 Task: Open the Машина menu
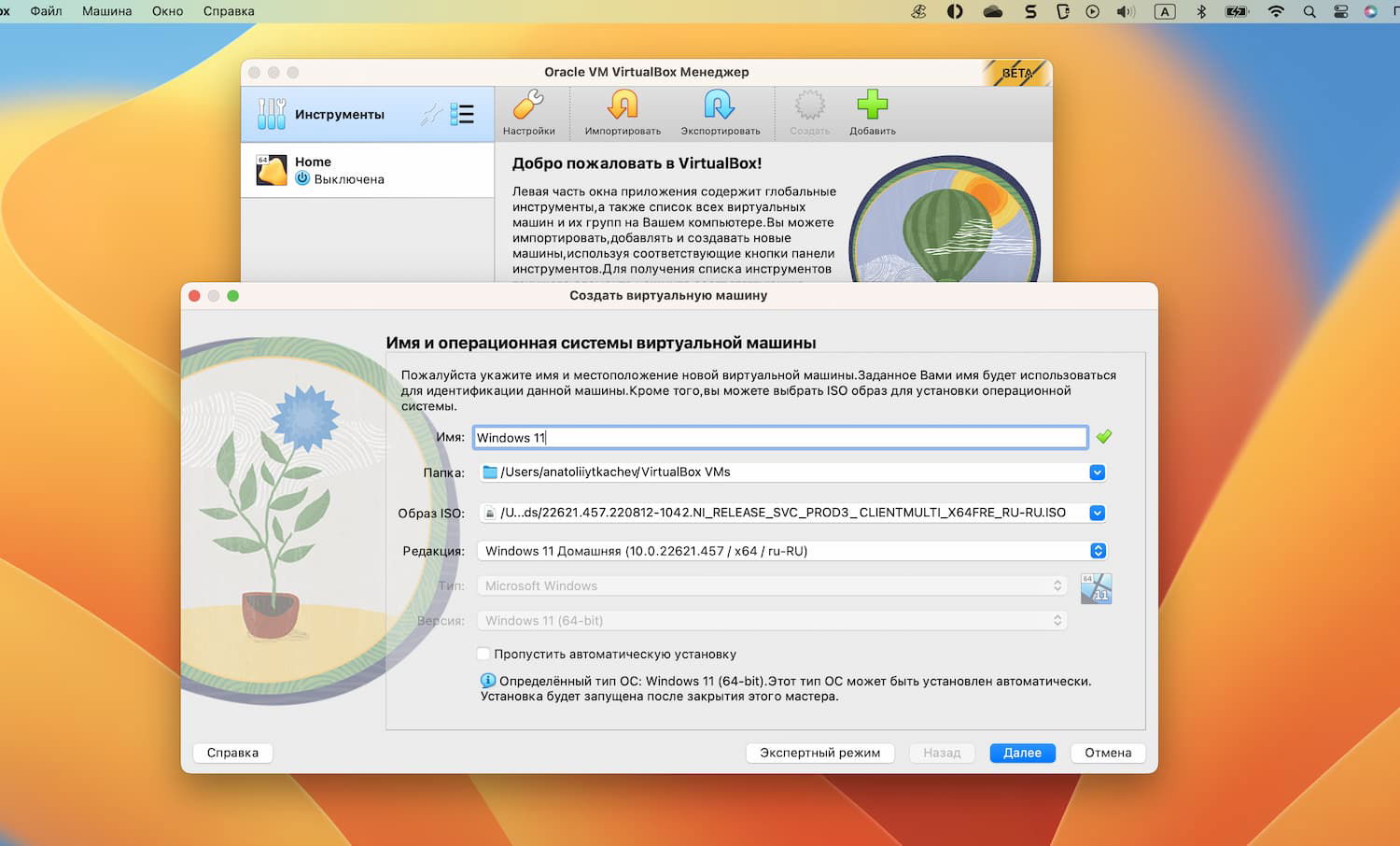click(107, 11)
